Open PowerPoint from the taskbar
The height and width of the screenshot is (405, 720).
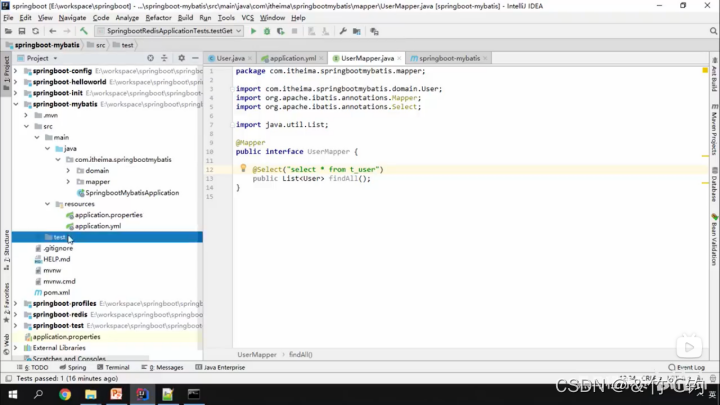pos(116,394)
